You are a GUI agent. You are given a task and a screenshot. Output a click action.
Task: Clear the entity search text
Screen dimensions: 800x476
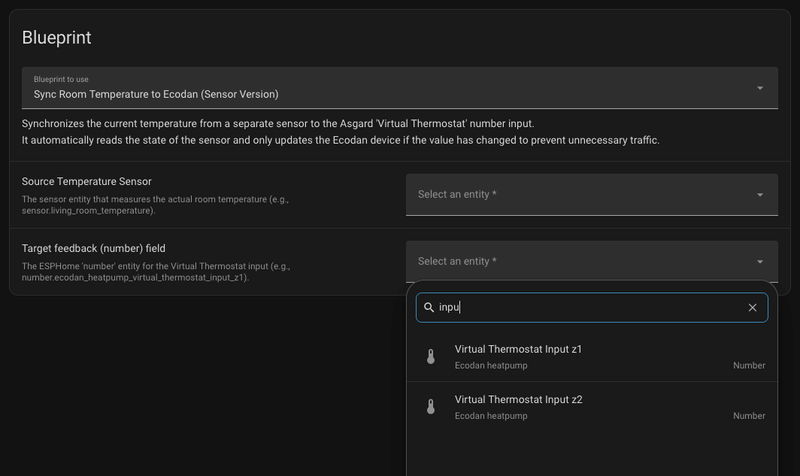(752, 308)
